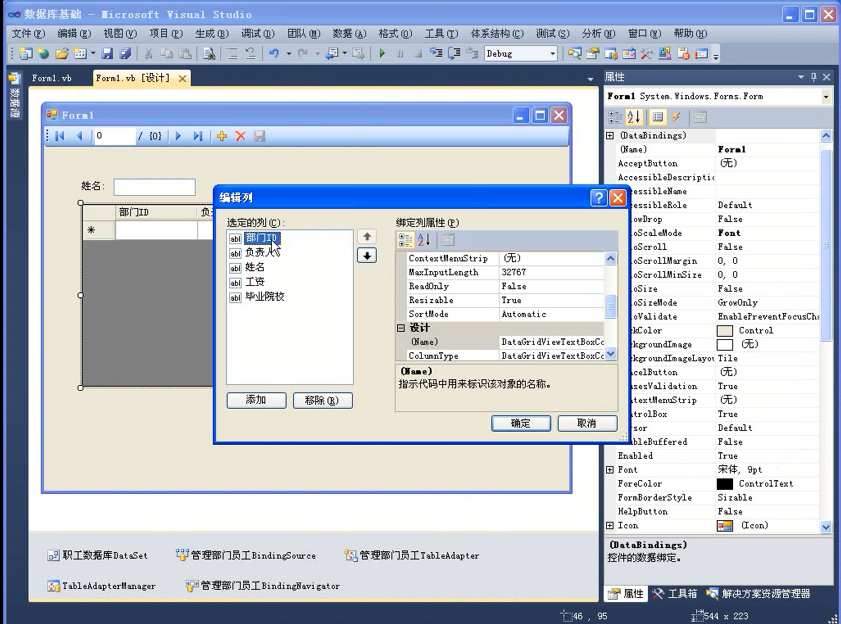
Task: Click the Toolbox wrench icon in top toolbar
Action: point(646,54)
